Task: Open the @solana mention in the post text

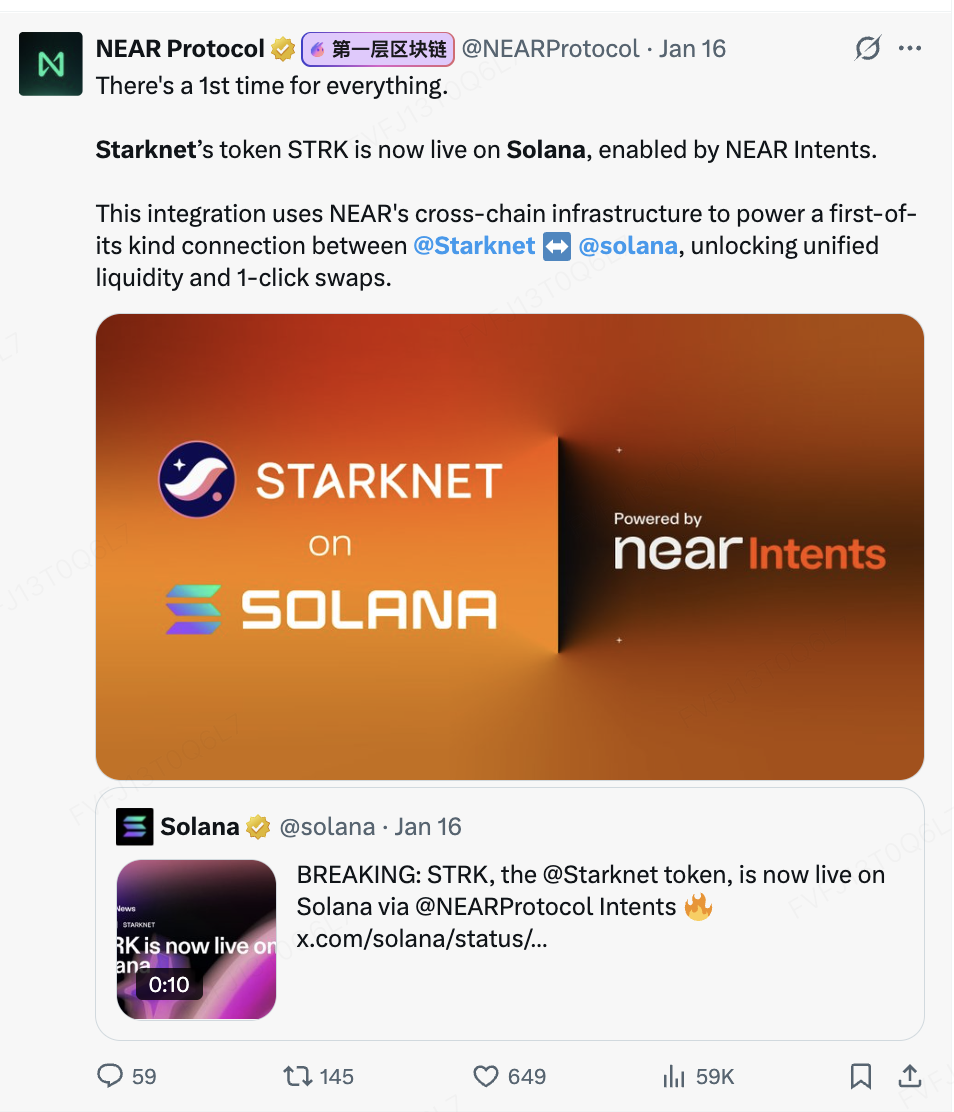Action: pos(628,246)
